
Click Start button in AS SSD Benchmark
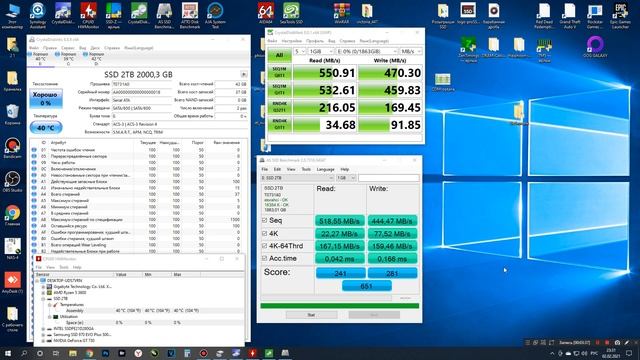click(x=311, y=315)
